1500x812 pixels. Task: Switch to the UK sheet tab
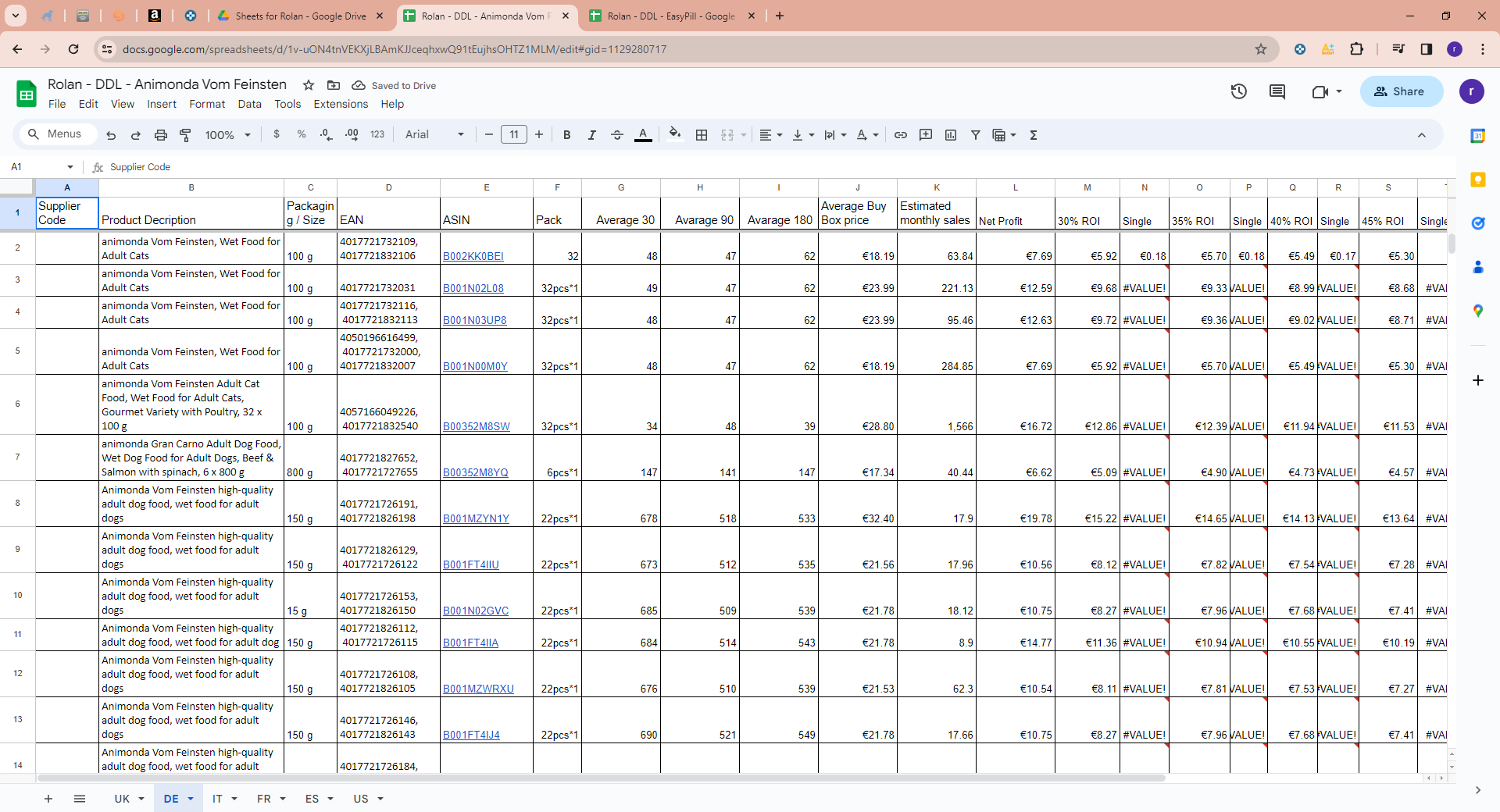click(x=122, y=799)
